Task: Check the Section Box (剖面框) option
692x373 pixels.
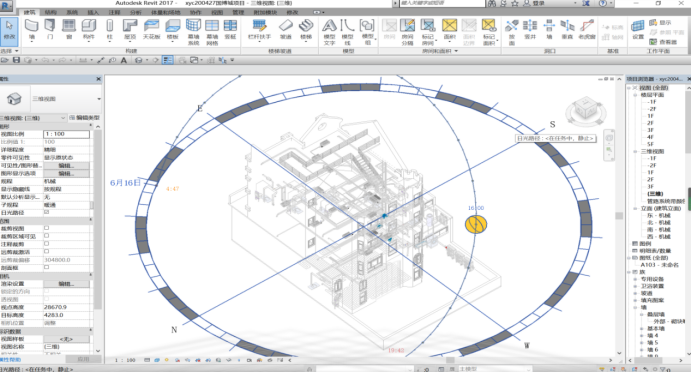Action: (x=46, y=268)
